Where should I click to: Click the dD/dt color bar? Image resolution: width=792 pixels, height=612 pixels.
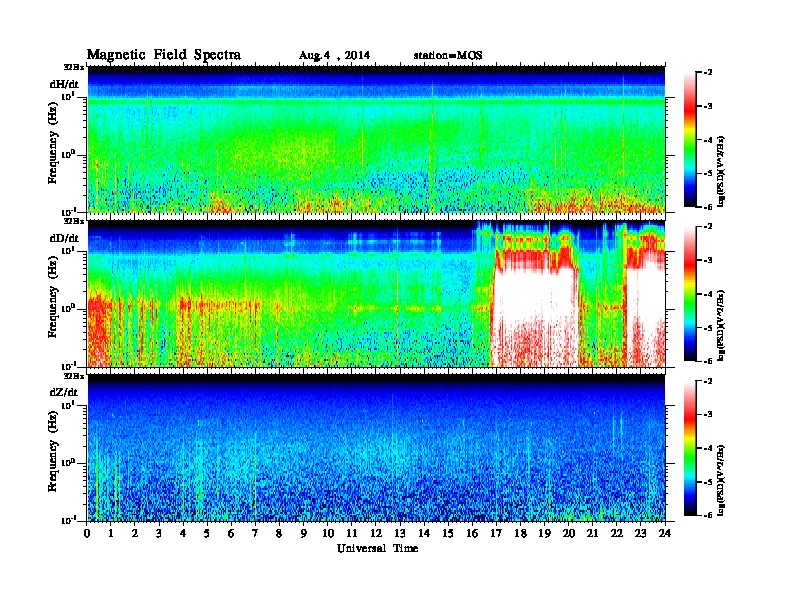[690, 294]
